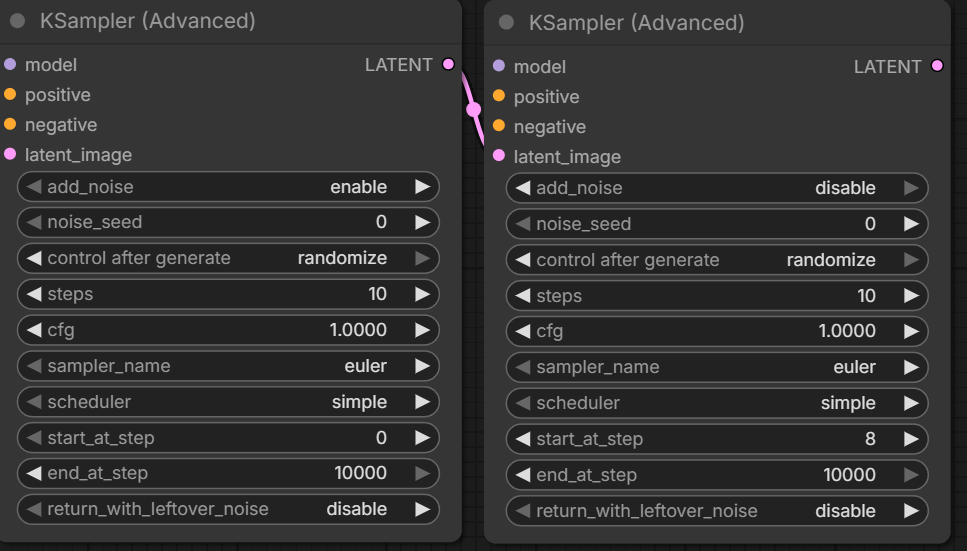Viewport: 967px width, 551px height.
Task: Open control after generate dropdown on the left node
Action: (x=228, y=258)
